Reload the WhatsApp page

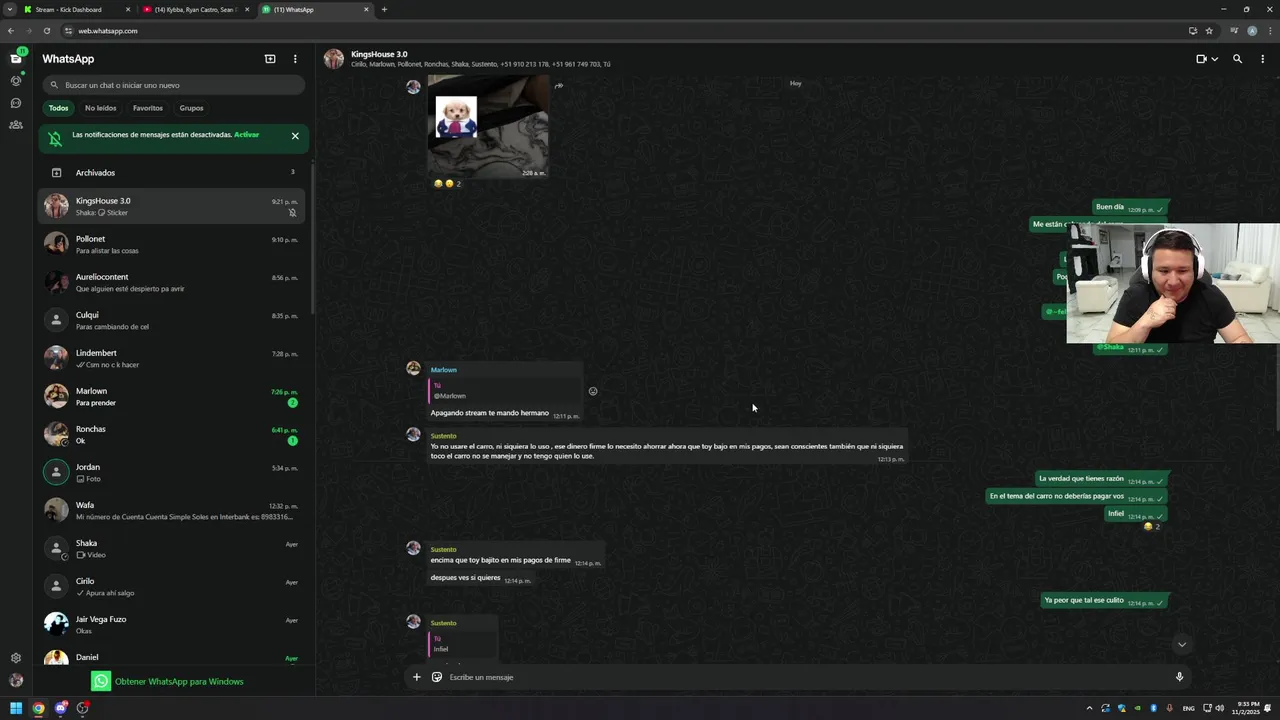click(x=46, y=31)
